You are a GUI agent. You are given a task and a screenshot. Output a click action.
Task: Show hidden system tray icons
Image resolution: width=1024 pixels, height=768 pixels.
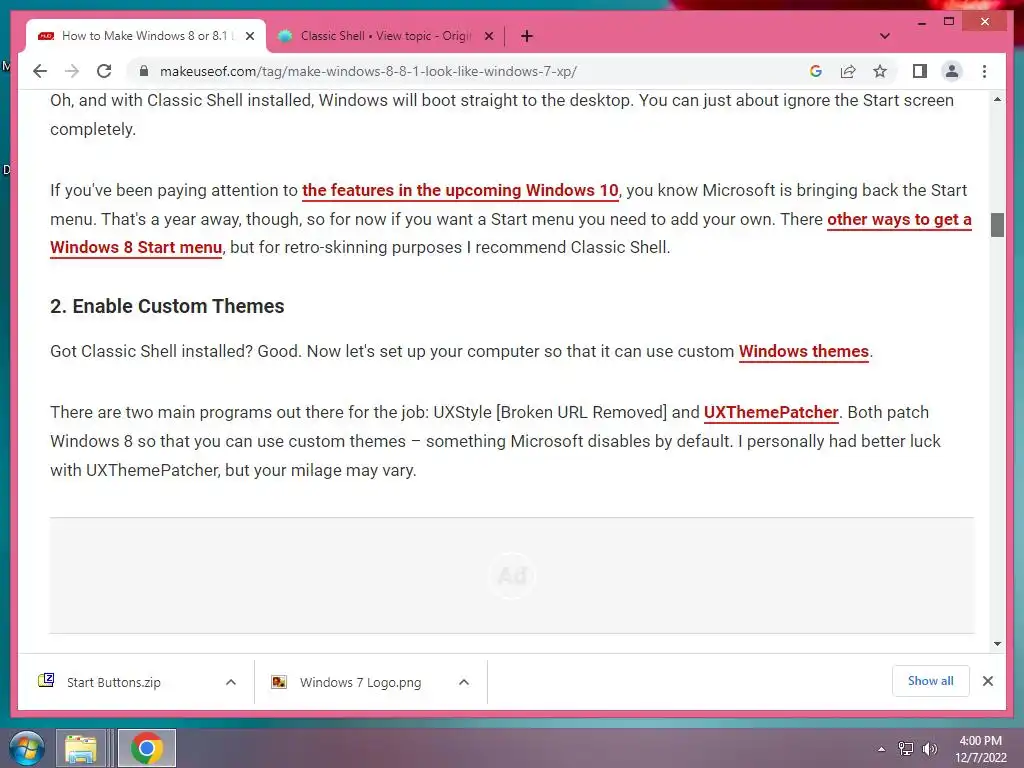[882, 749]
